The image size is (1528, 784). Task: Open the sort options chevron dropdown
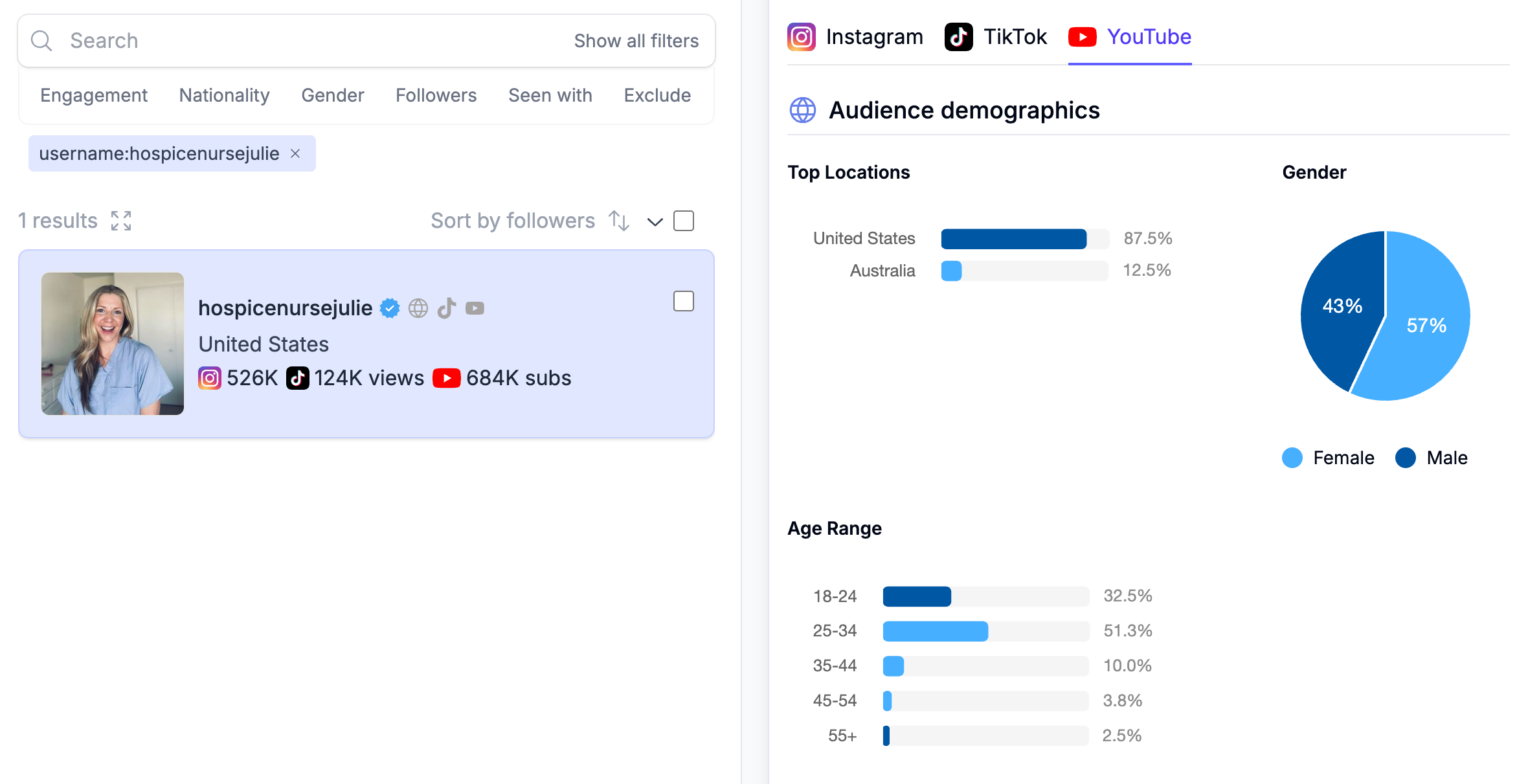pos(655,222)
